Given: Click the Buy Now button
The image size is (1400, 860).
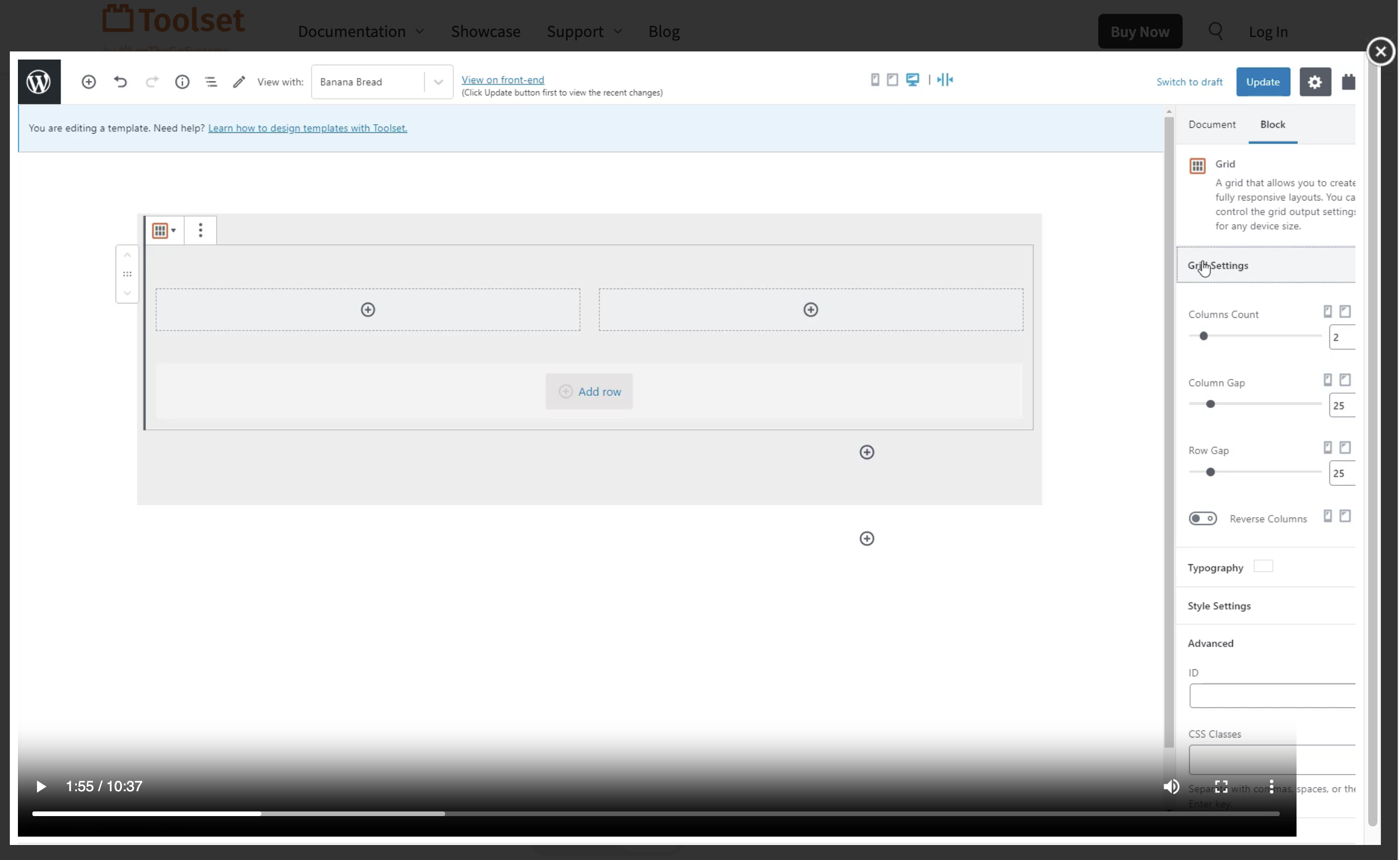Looking at the screenshot, I should [x=1140, y=31].
